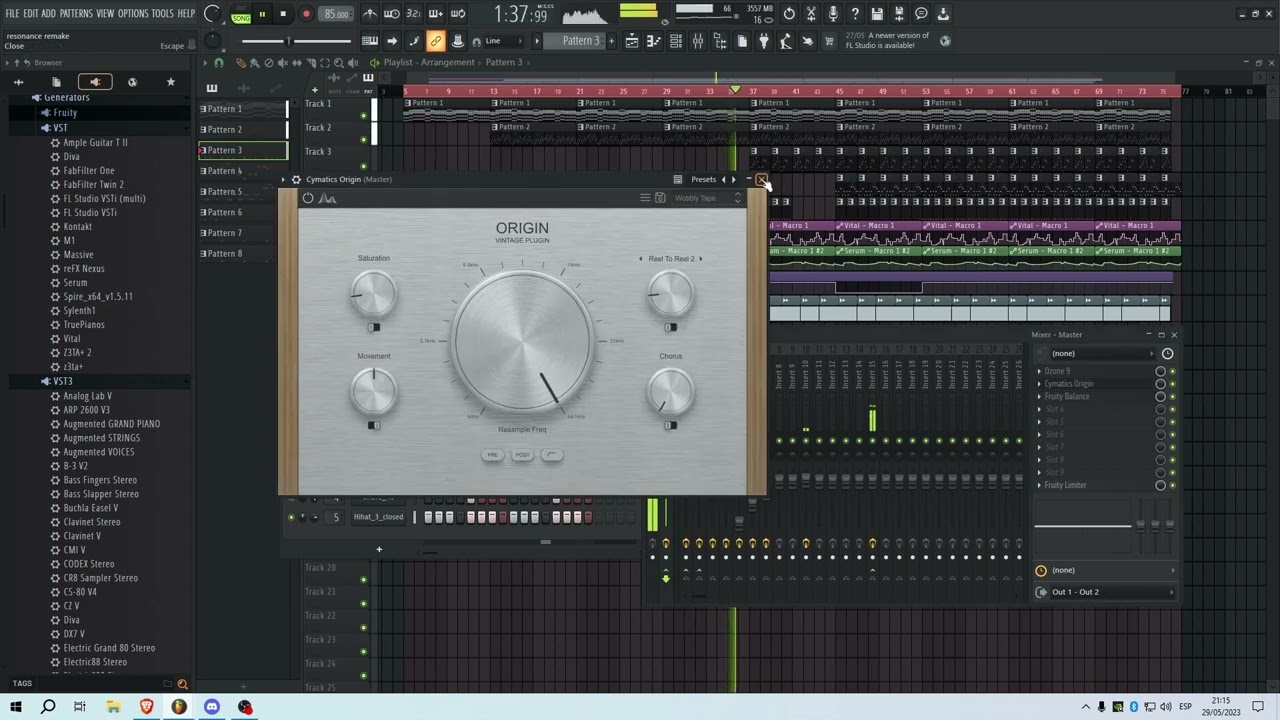Add new pattern with plus button
This screenshot has width=1280, height=720.
click(x=611, y=41)
